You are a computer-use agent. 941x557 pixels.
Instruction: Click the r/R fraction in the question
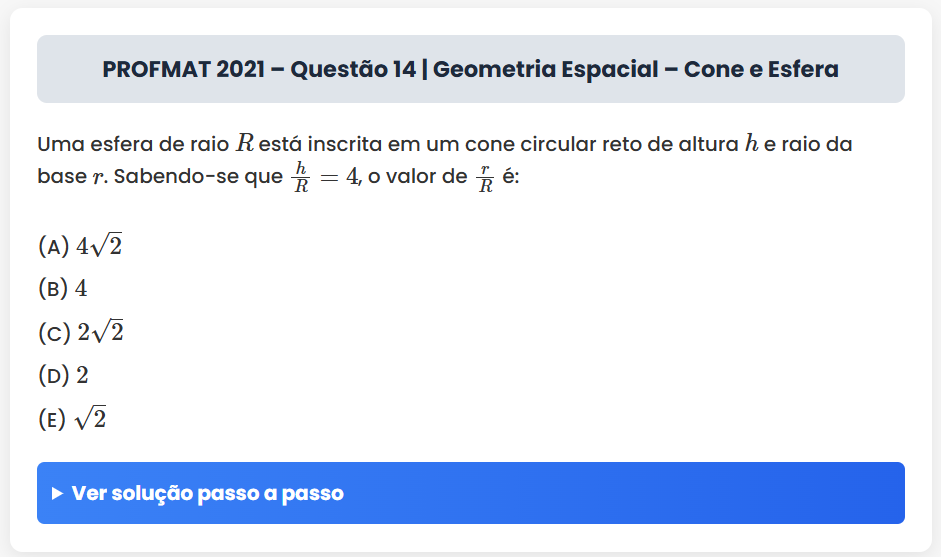(x=485, y=178)
